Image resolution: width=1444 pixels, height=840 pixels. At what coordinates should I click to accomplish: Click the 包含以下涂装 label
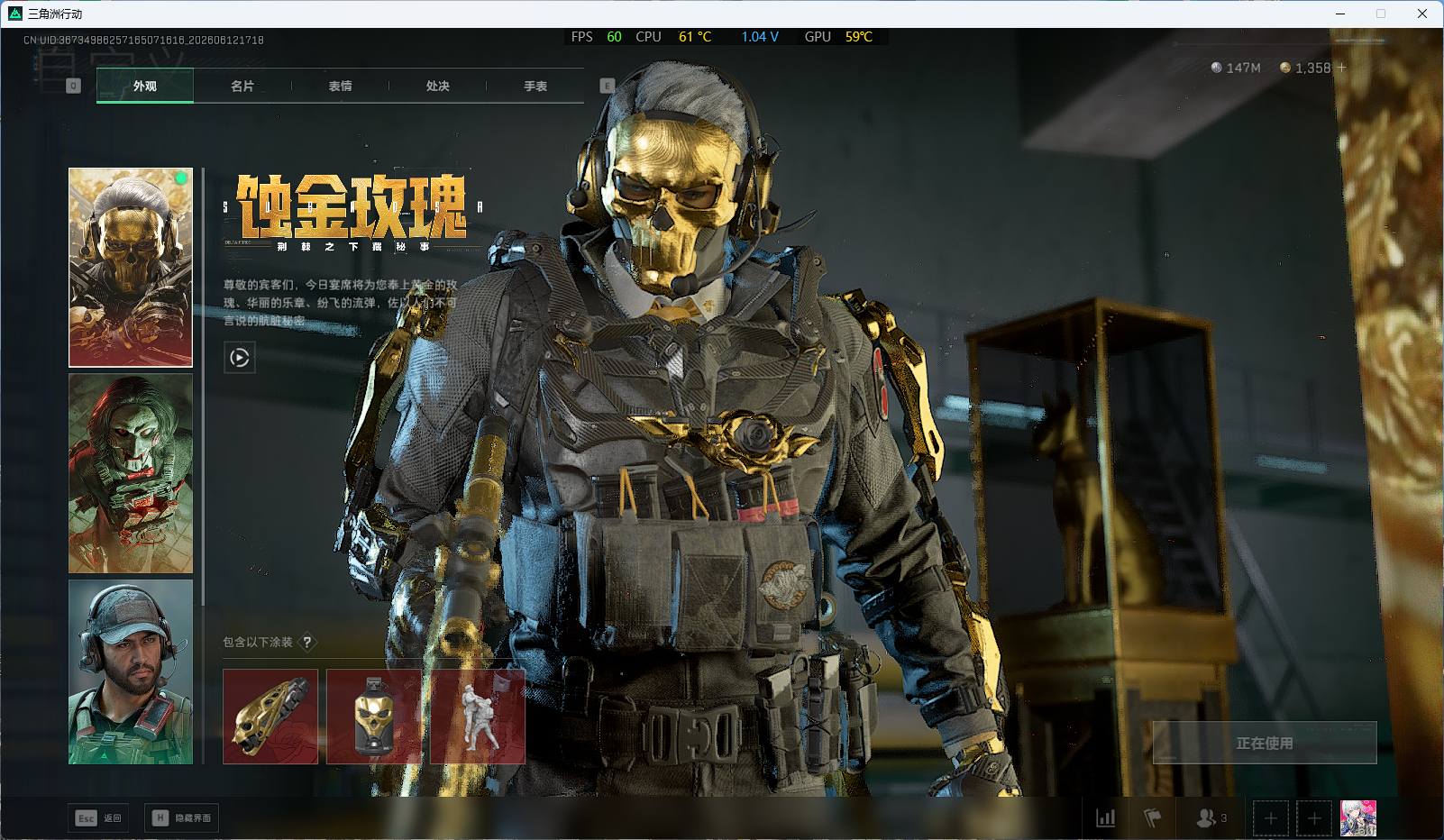click(258, 642)
